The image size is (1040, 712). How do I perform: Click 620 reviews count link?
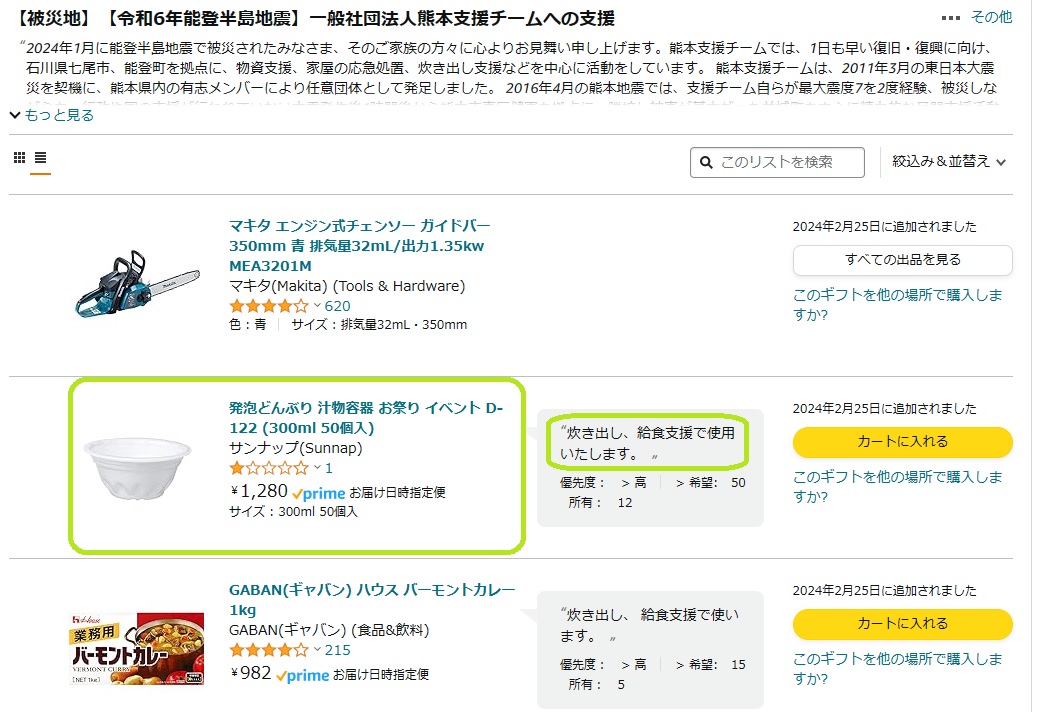pyautogui.click(x=337, y=306)
